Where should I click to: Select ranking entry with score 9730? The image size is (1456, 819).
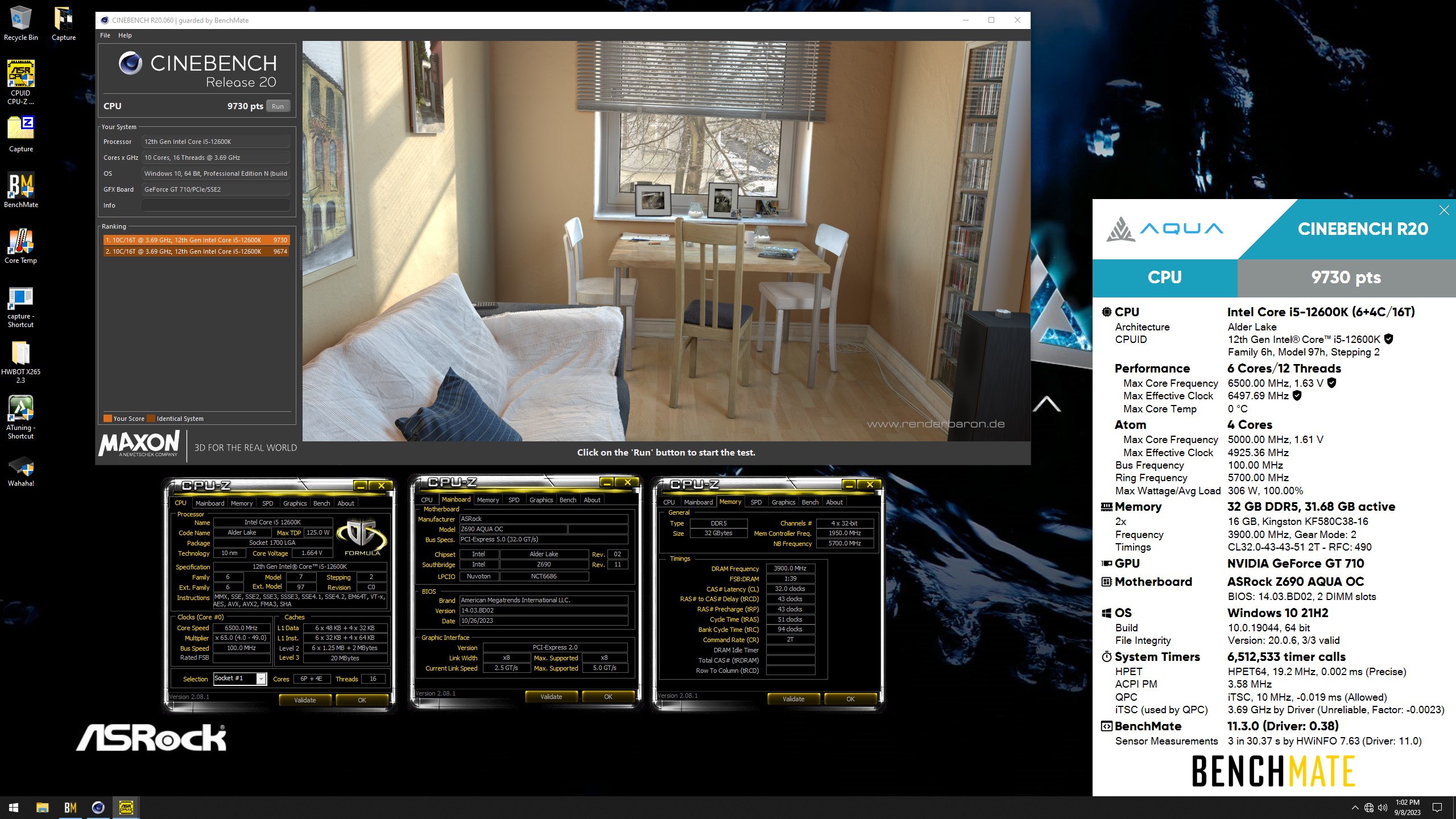(x=196, y=240)
